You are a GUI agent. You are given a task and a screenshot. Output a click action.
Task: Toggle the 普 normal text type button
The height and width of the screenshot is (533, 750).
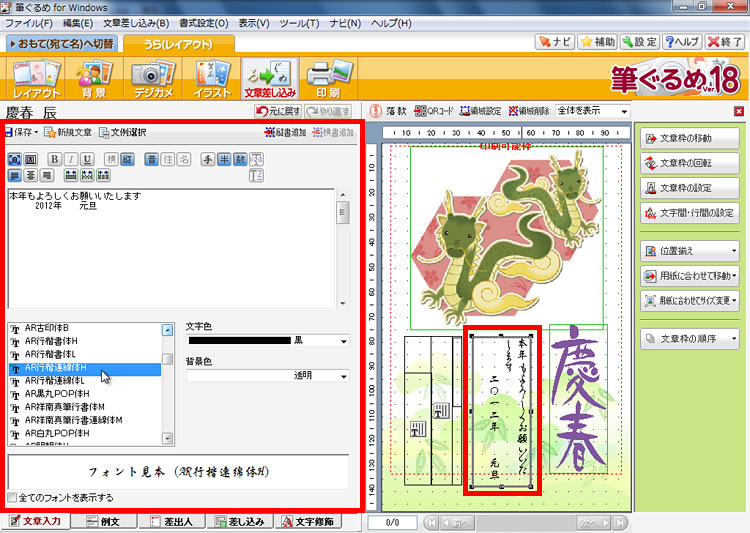pyautogui.click(x=152, y=159)
